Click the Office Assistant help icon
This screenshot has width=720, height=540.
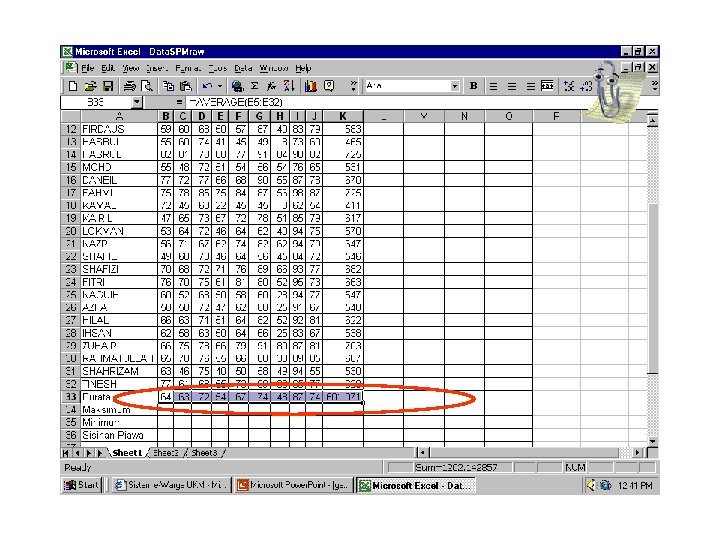329,86
